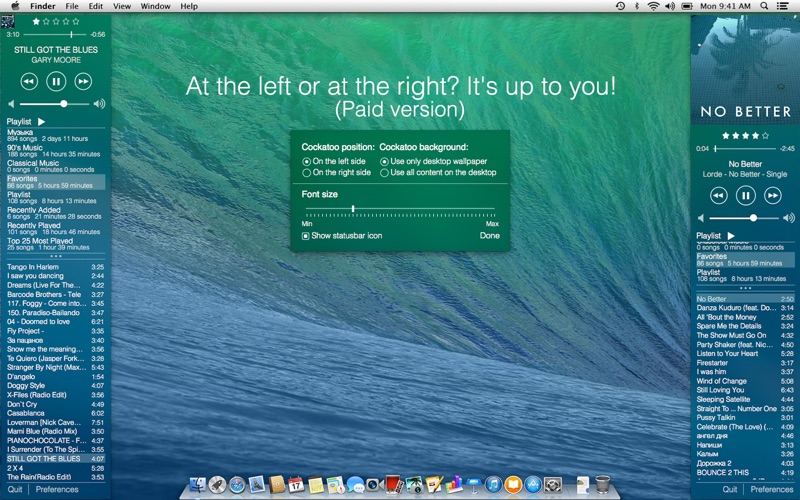Viewport: 800px width, 500px height.
Task: Open Time Machine menu bar icon
Action: (620, 6)
